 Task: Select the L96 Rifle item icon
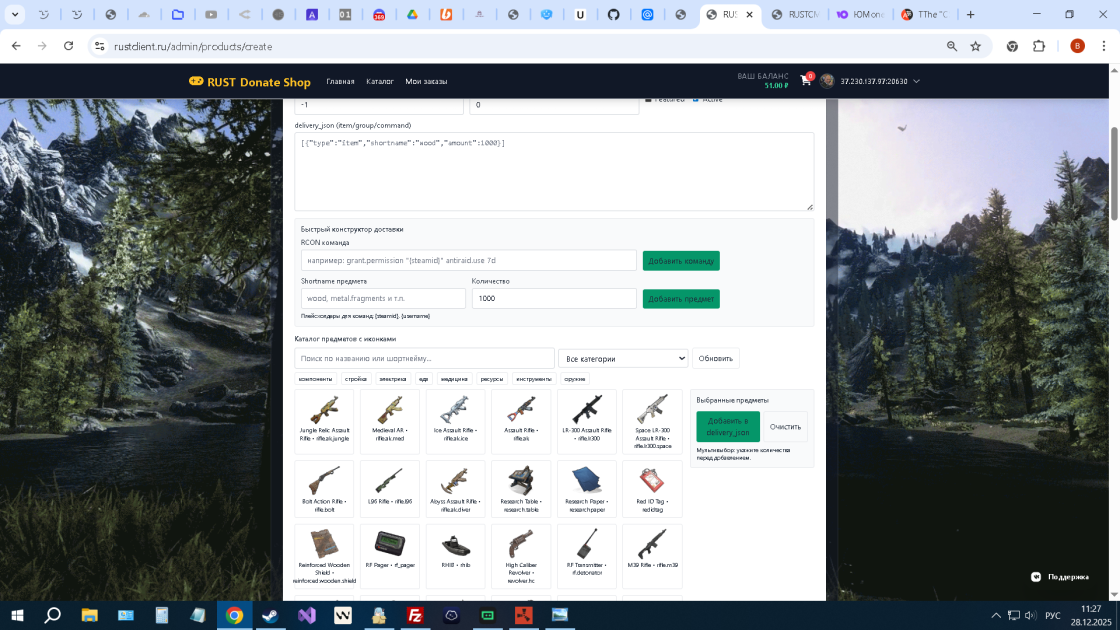(389, 481)
